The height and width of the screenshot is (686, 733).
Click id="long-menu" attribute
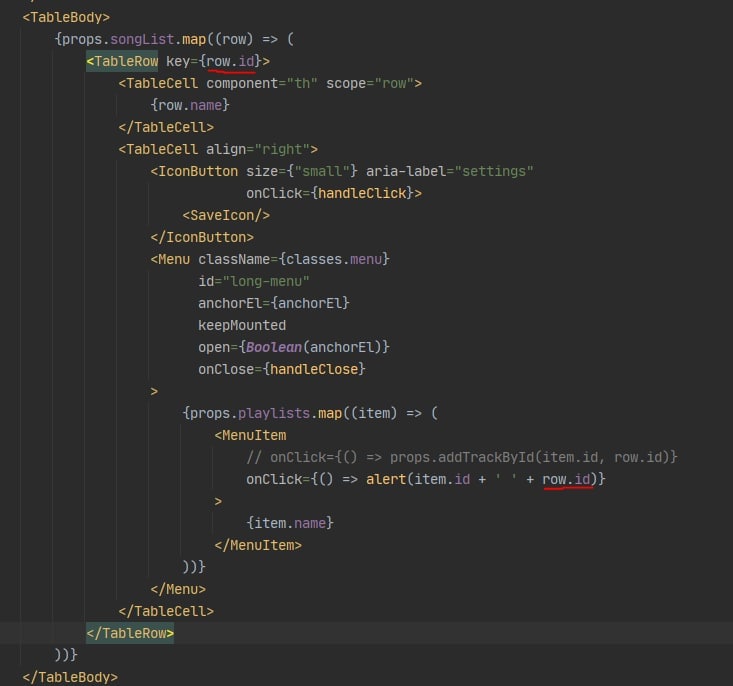(254, 282)
